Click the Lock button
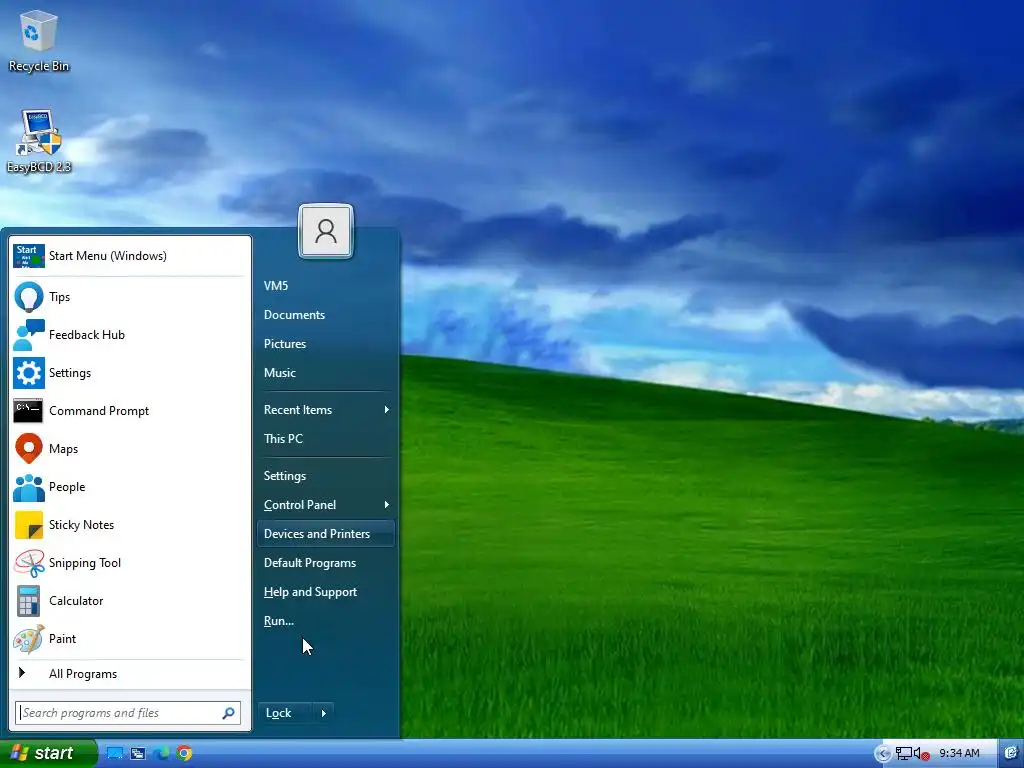This screenshot has height=768, width=1024. 286,713
